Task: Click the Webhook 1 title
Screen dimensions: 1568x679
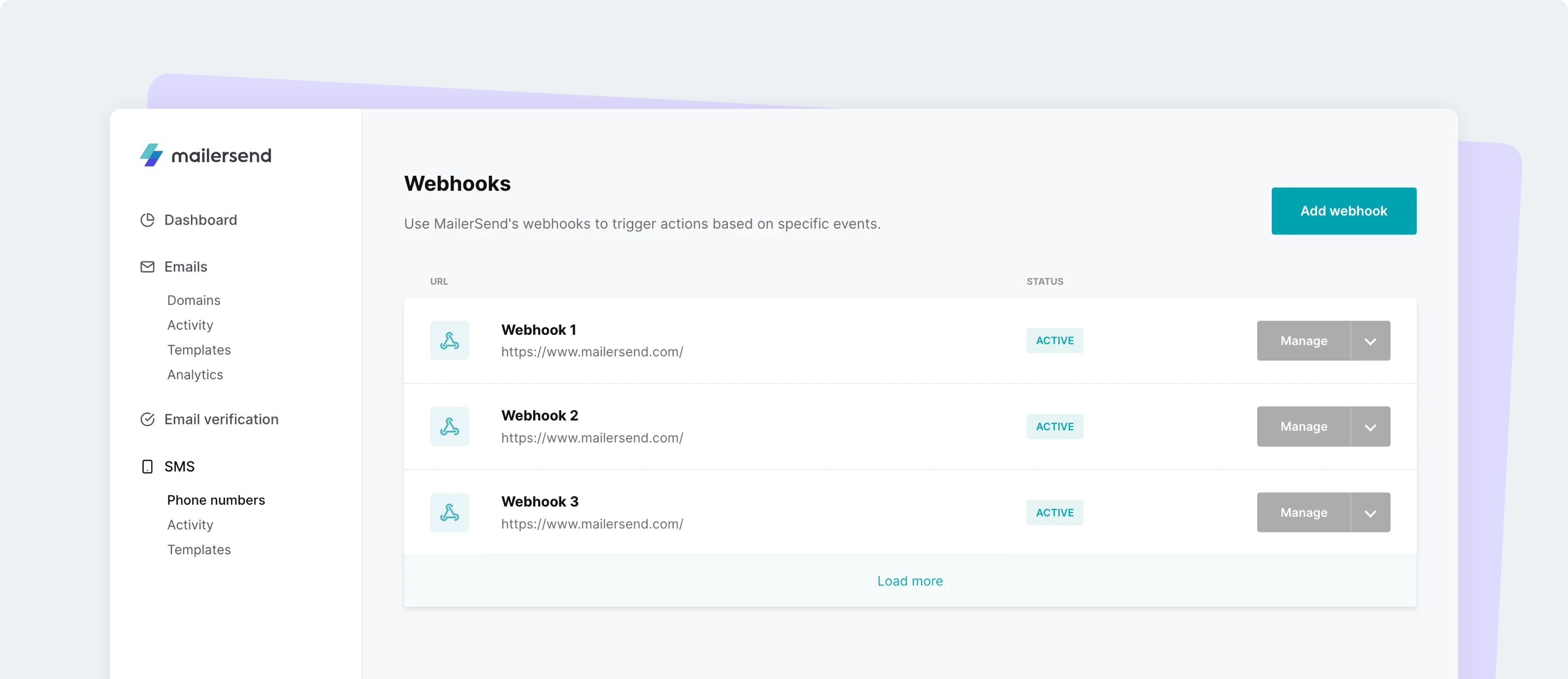Action: coord(538,330)
